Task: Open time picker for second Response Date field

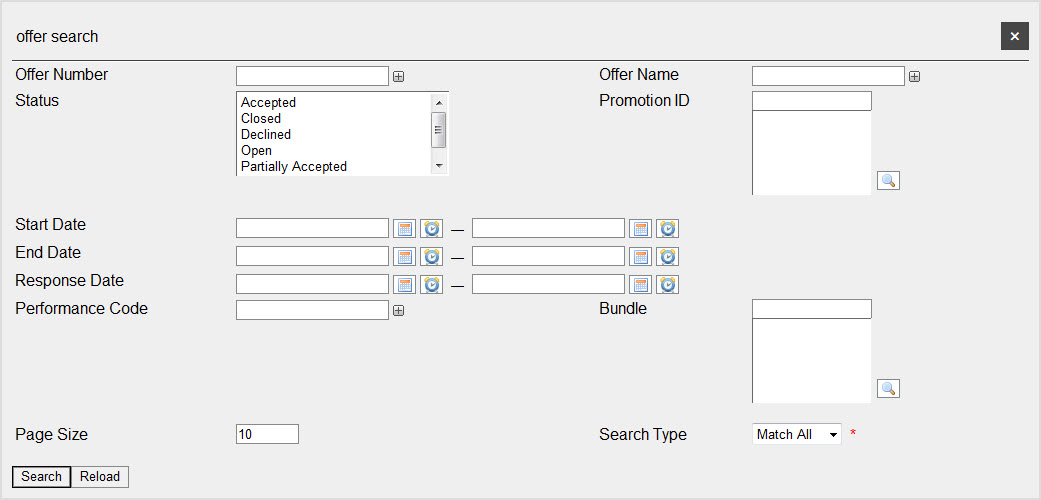Action: click(668, 284)
